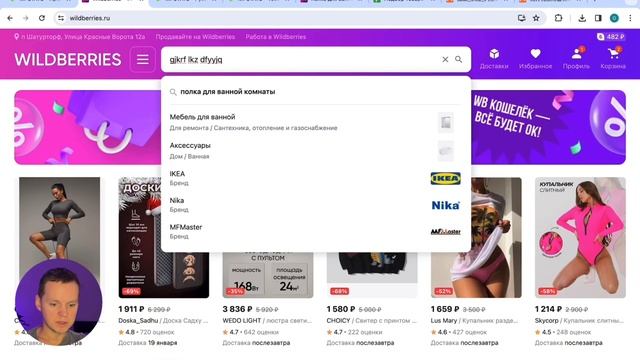Clear search text with X icon

[x=445, y=60]
